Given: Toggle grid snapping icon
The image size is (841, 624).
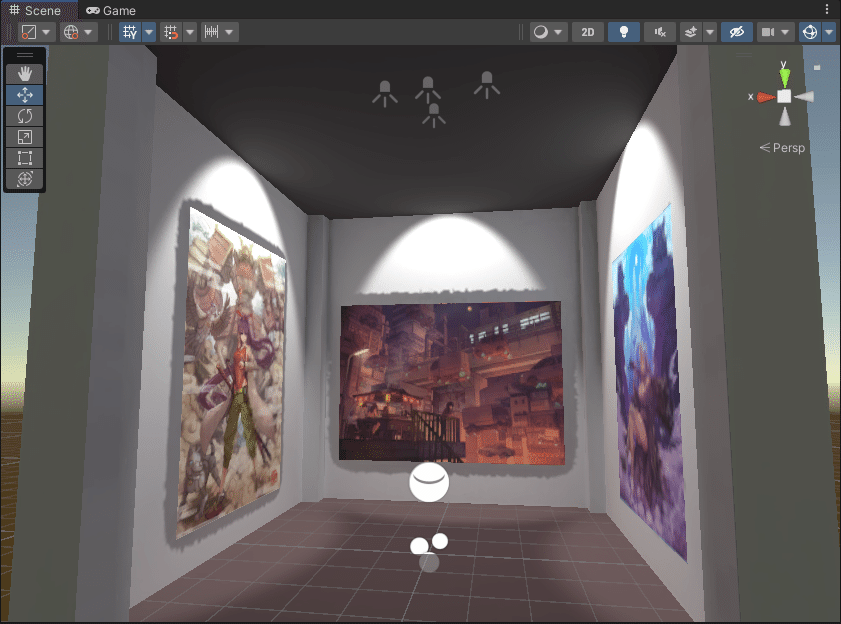Looking at the screenshot, I should point(171,32).
